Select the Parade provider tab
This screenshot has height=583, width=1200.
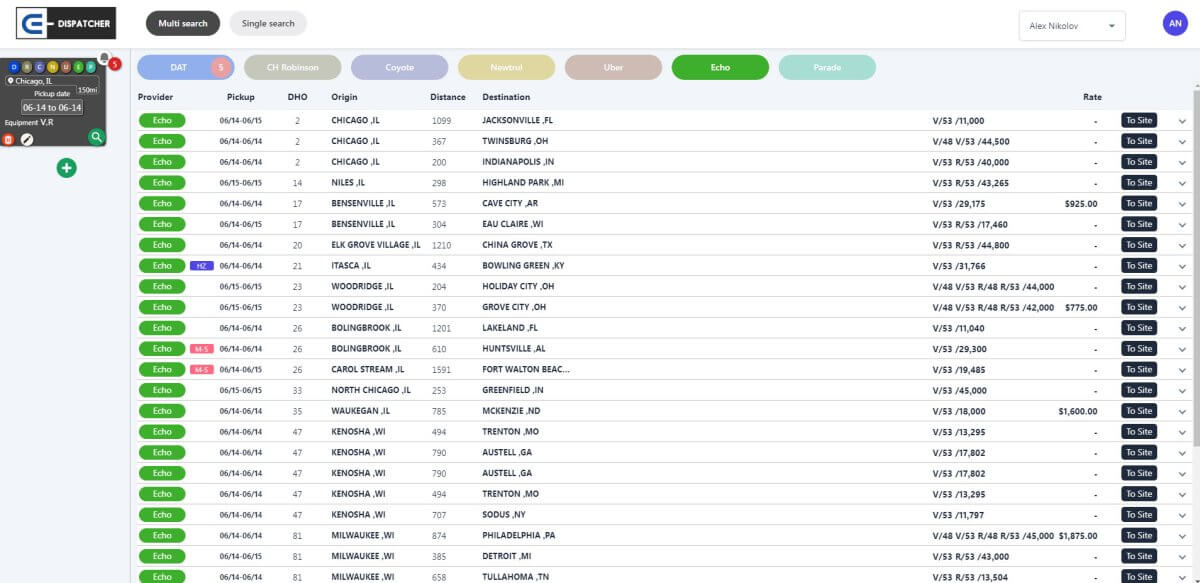coord(828,68)
